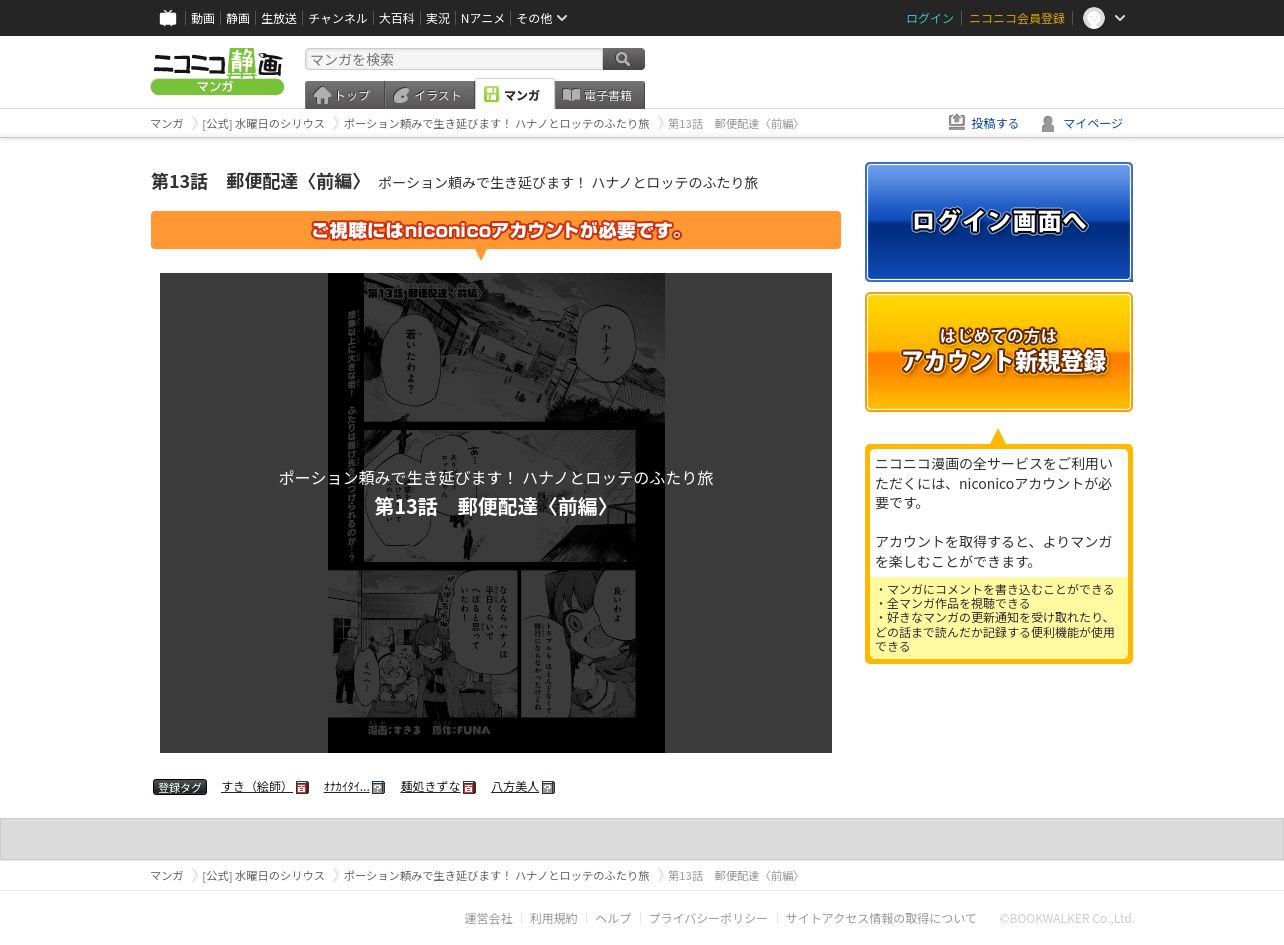Click bottom breadcrumb マンガ link

pyautogui.click(x=167, y=875)
